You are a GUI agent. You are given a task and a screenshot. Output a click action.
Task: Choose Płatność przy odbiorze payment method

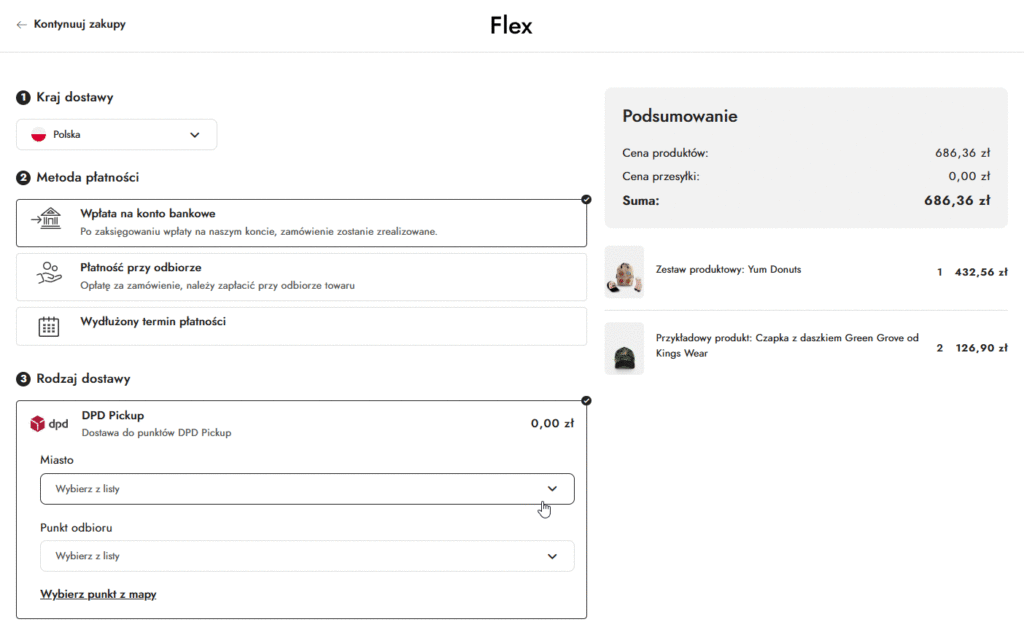(x=140, y=268)
